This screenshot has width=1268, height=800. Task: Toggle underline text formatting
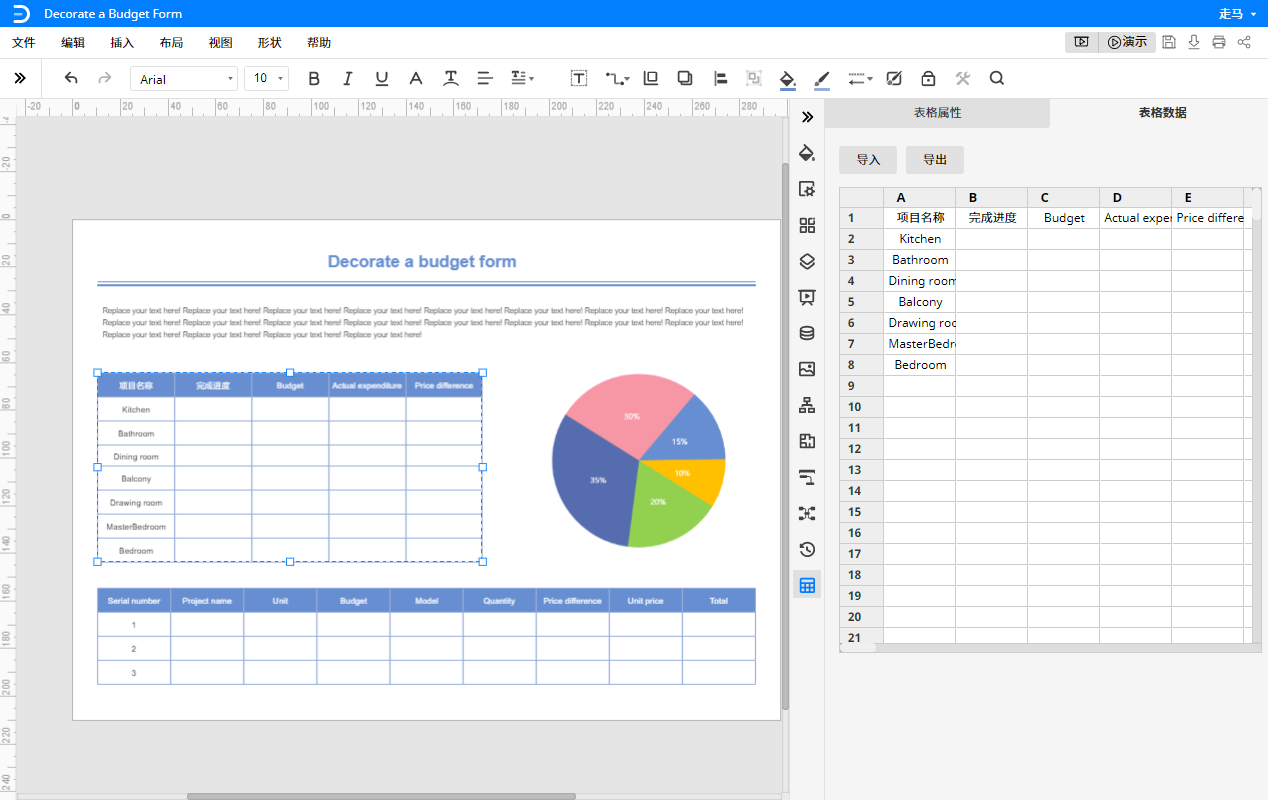382,78
